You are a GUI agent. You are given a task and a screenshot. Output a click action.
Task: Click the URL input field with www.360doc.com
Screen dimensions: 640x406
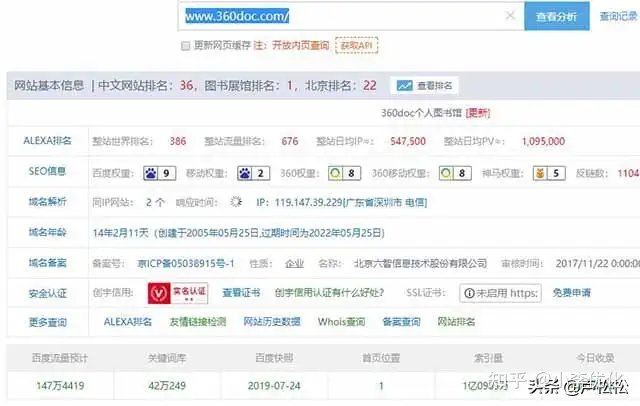(351, 16)
